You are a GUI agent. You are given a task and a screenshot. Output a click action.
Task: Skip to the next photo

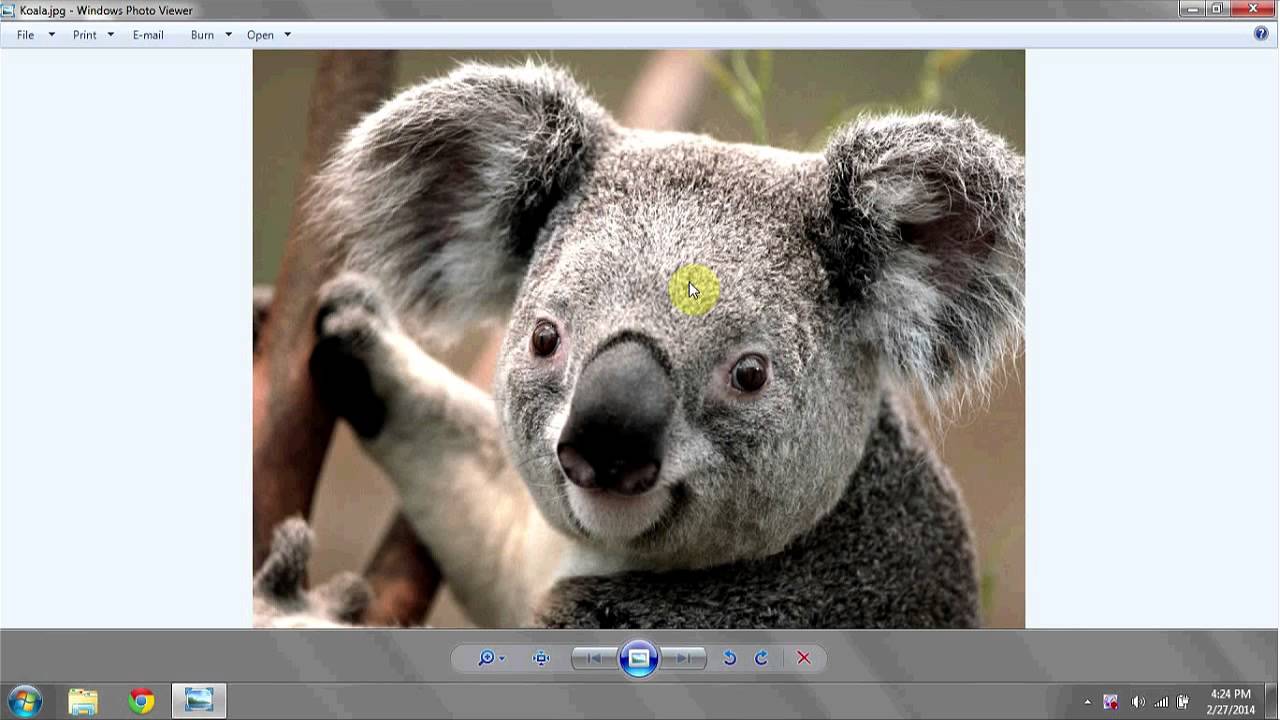coord(685,658)
